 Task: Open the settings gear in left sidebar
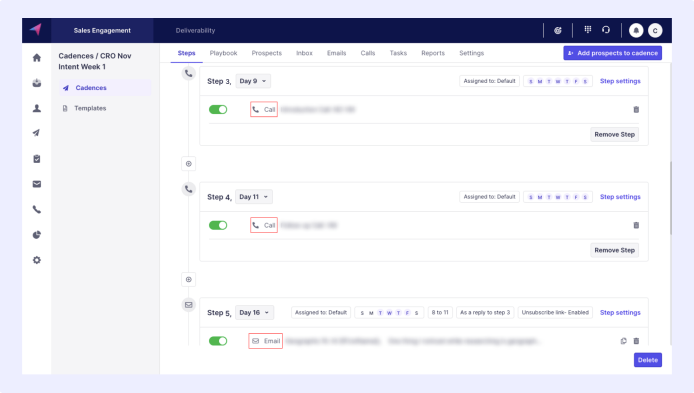(37, 260)
